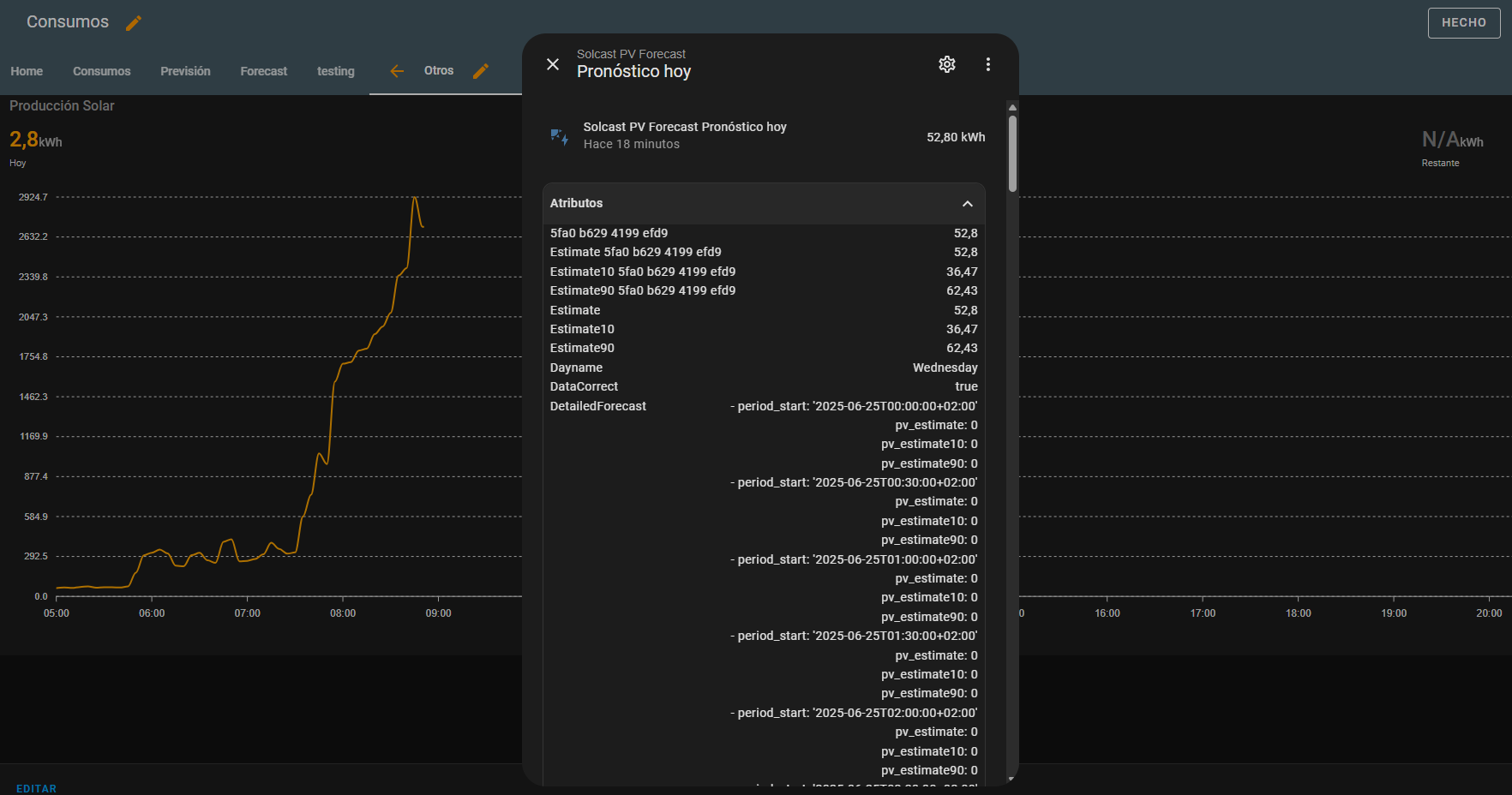1512x795 pixels.
Task: Close the Pronóstico hoy dialog
Action: pyautogui.click(x=553, y=64)
